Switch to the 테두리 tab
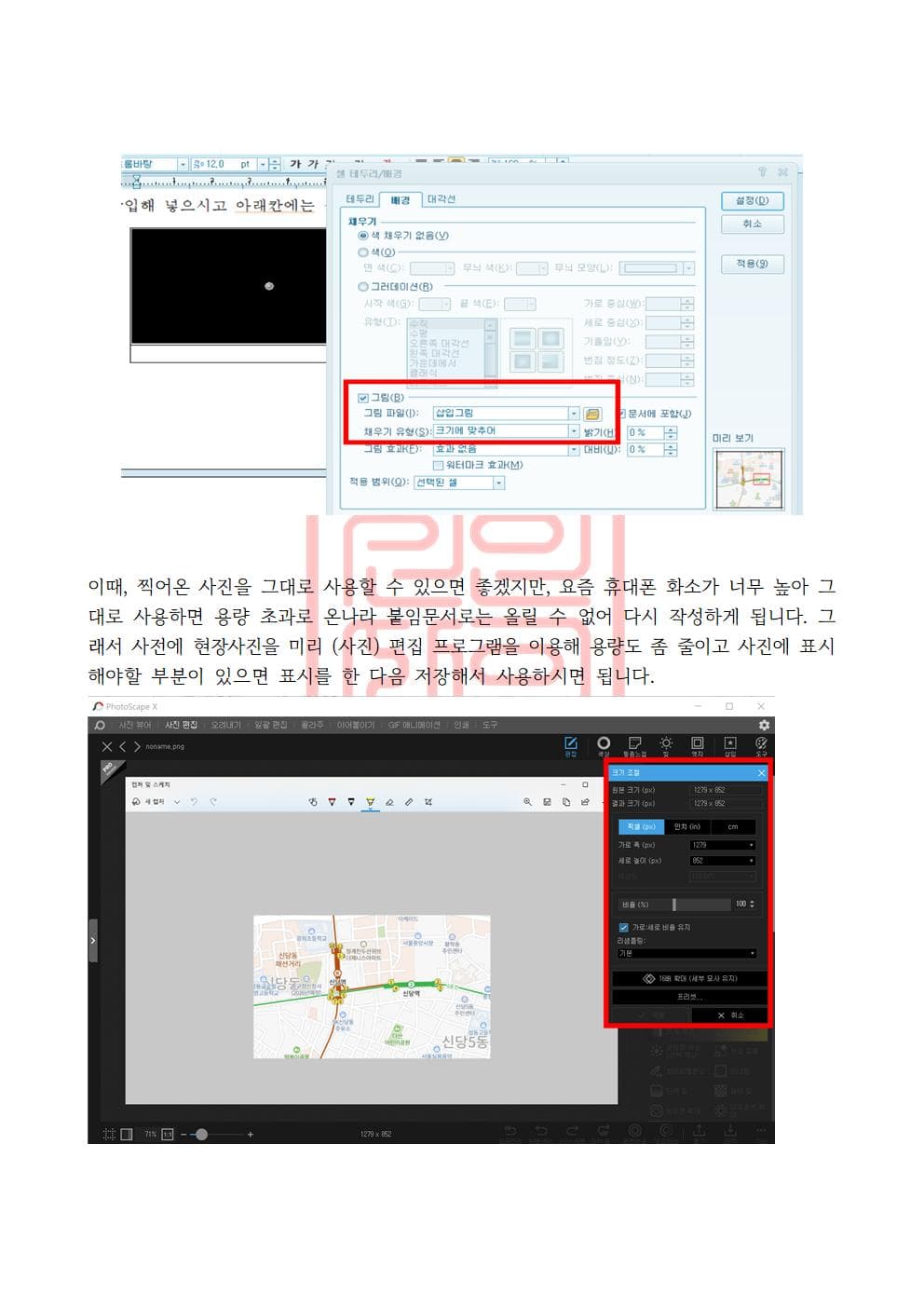924x1307 pixels. (360, 199)
